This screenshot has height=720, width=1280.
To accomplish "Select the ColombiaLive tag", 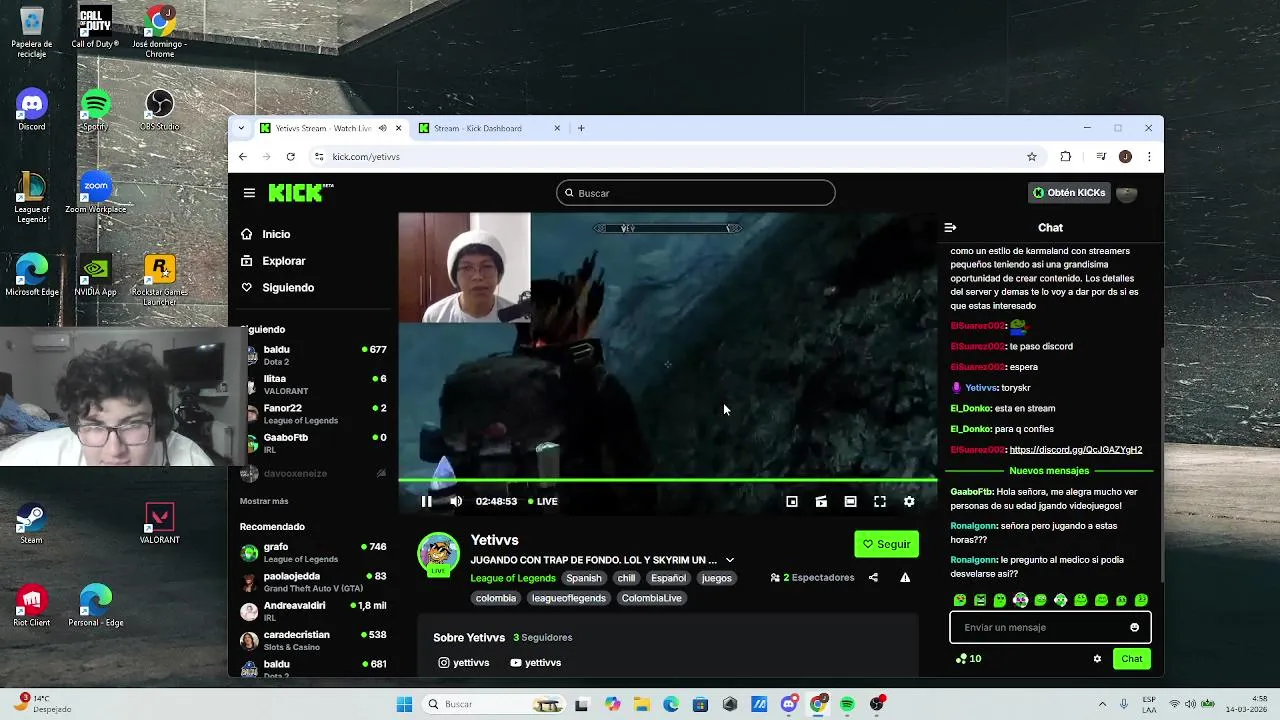I will (x=651, y=598).
